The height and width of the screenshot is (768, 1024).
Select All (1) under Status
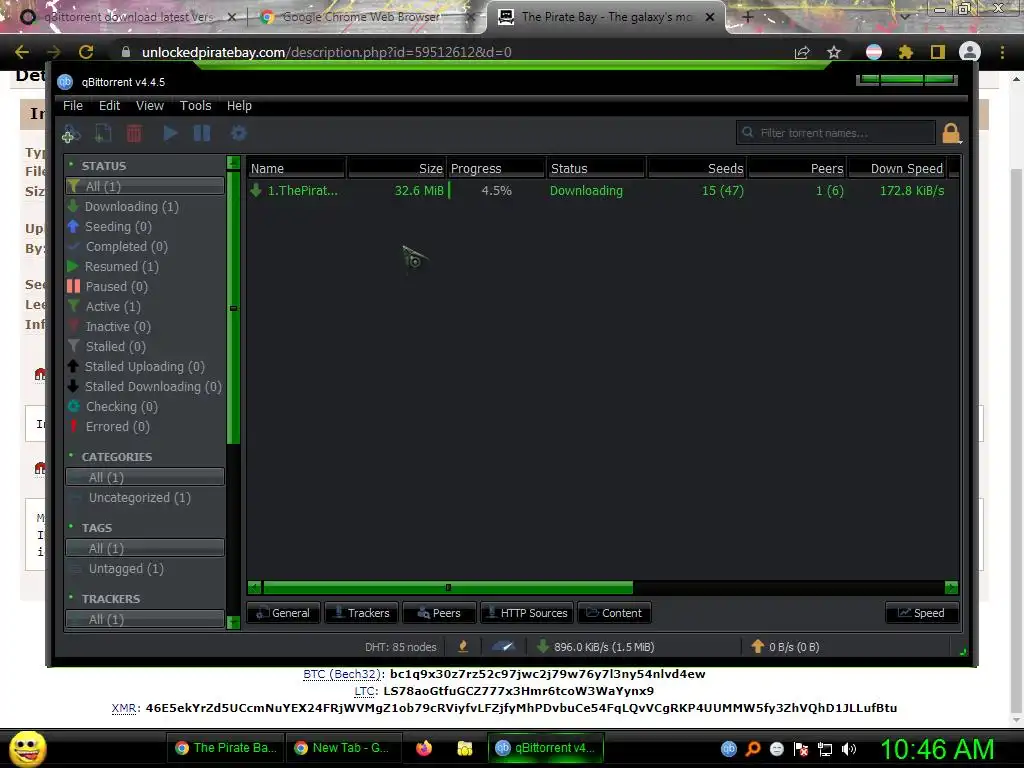pyautogui.click(x=145, y=186)
